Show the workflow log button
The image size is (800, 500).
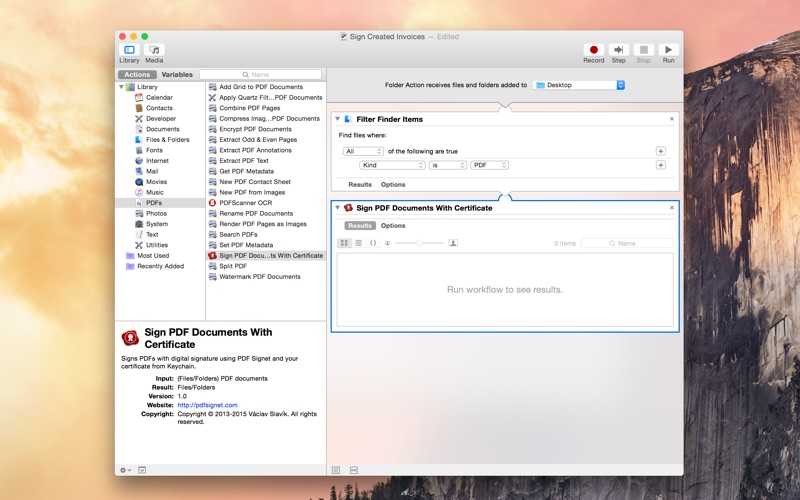coord(336,470)
